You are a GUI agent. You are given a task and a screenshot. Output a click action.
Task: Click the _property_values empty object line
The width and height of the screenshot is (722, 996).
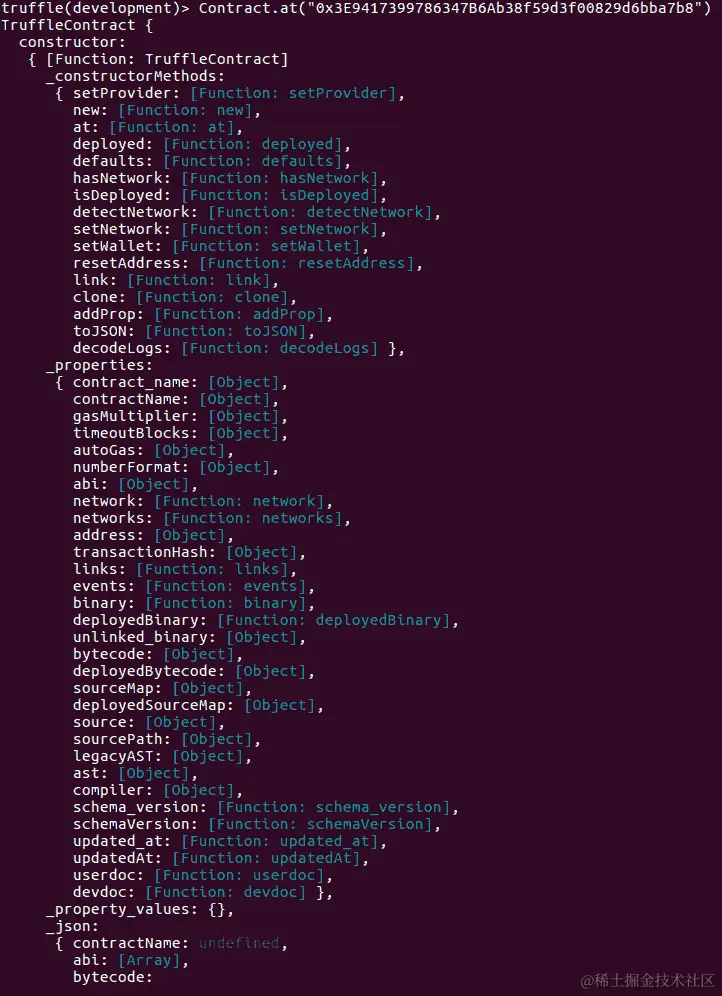pos(140,909)
